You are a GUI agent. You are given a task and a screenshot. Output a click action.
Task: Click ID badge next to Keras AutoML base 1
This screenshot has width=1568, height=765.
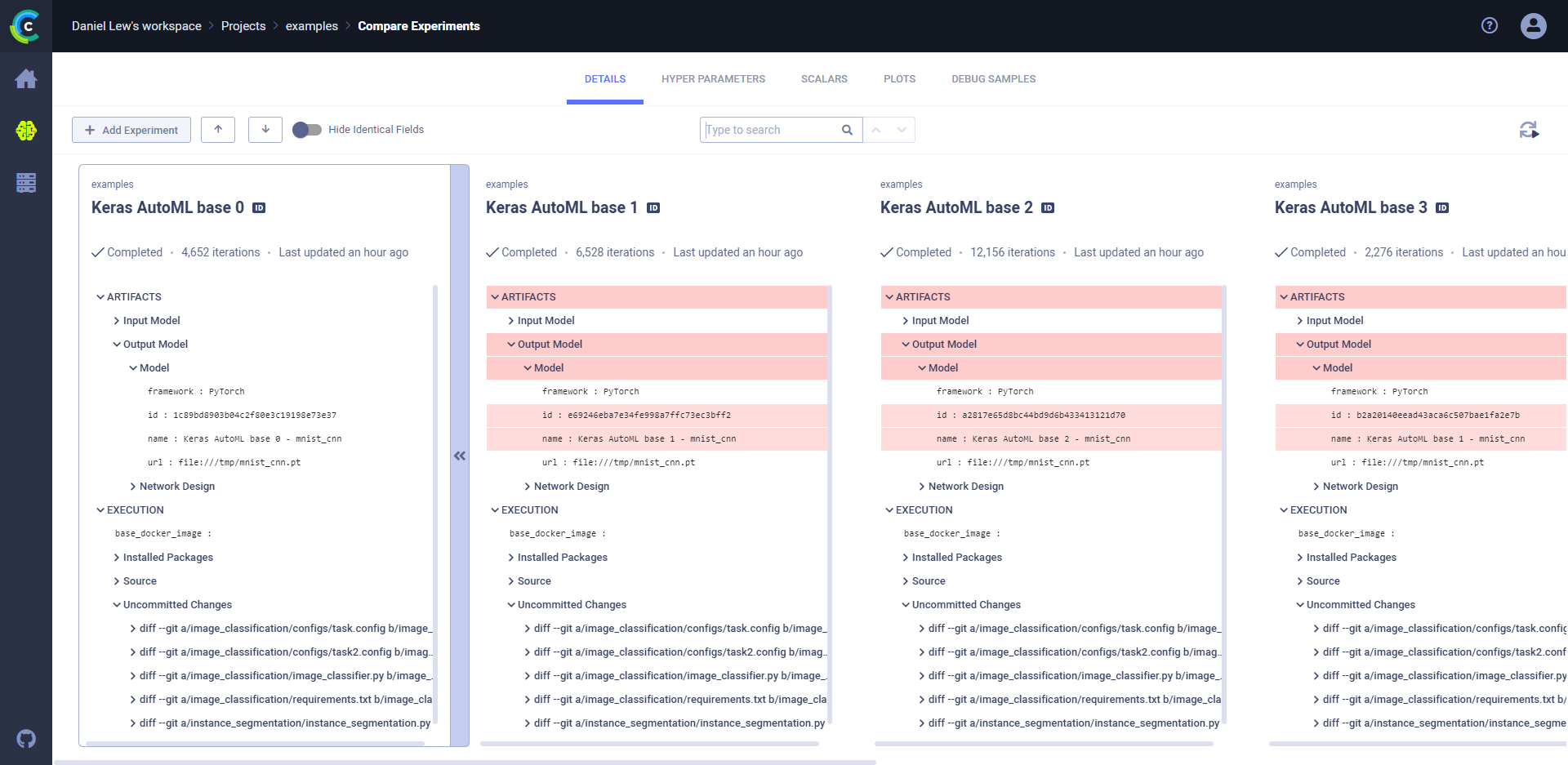click(653, 208)
